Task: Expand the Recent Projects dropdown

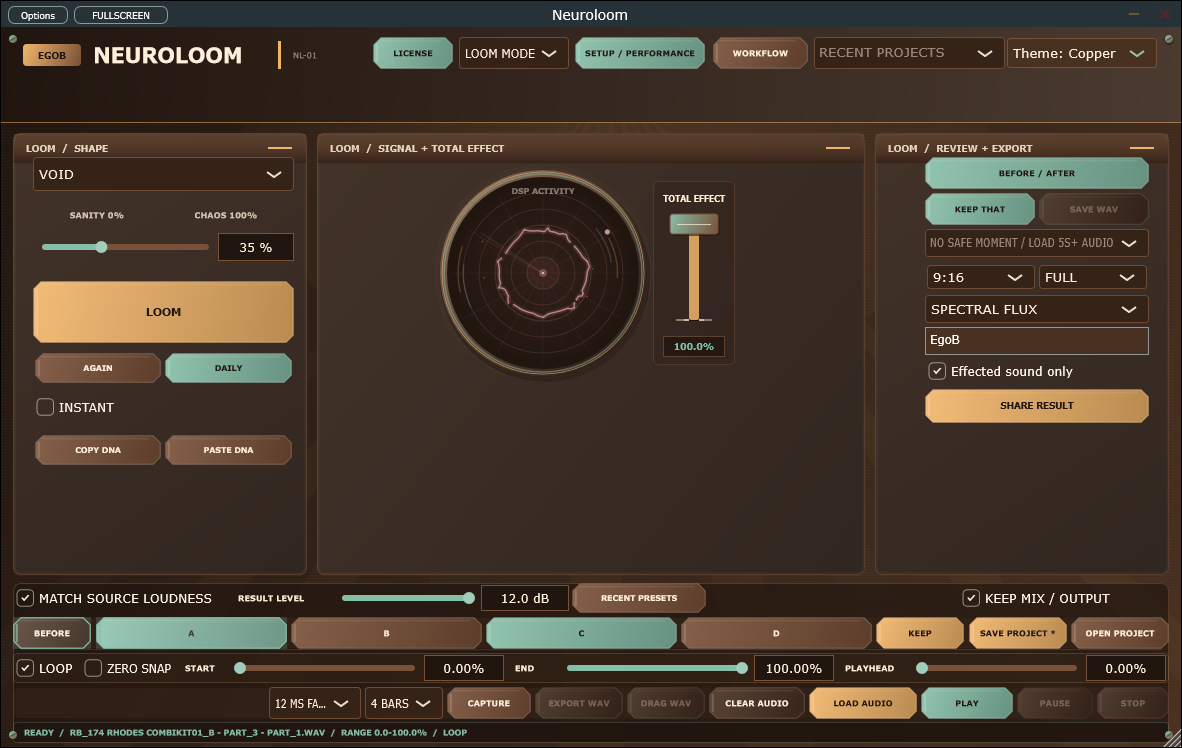Action: click(x=908, y=53)
